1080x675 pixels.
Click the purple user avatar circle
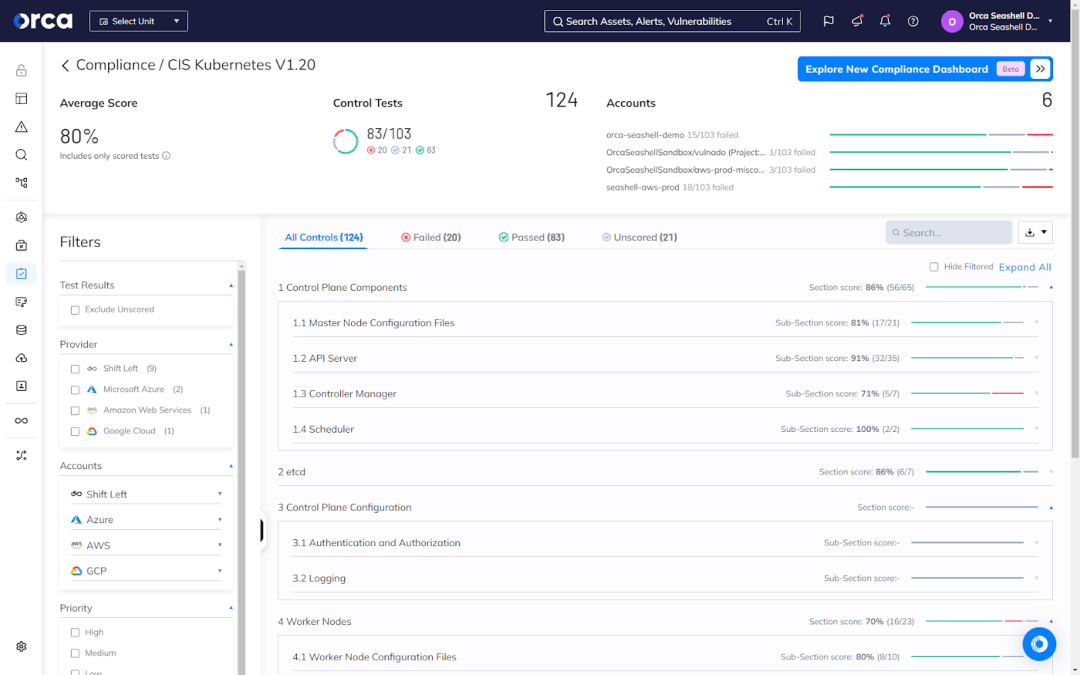click(x=952, y=21)
